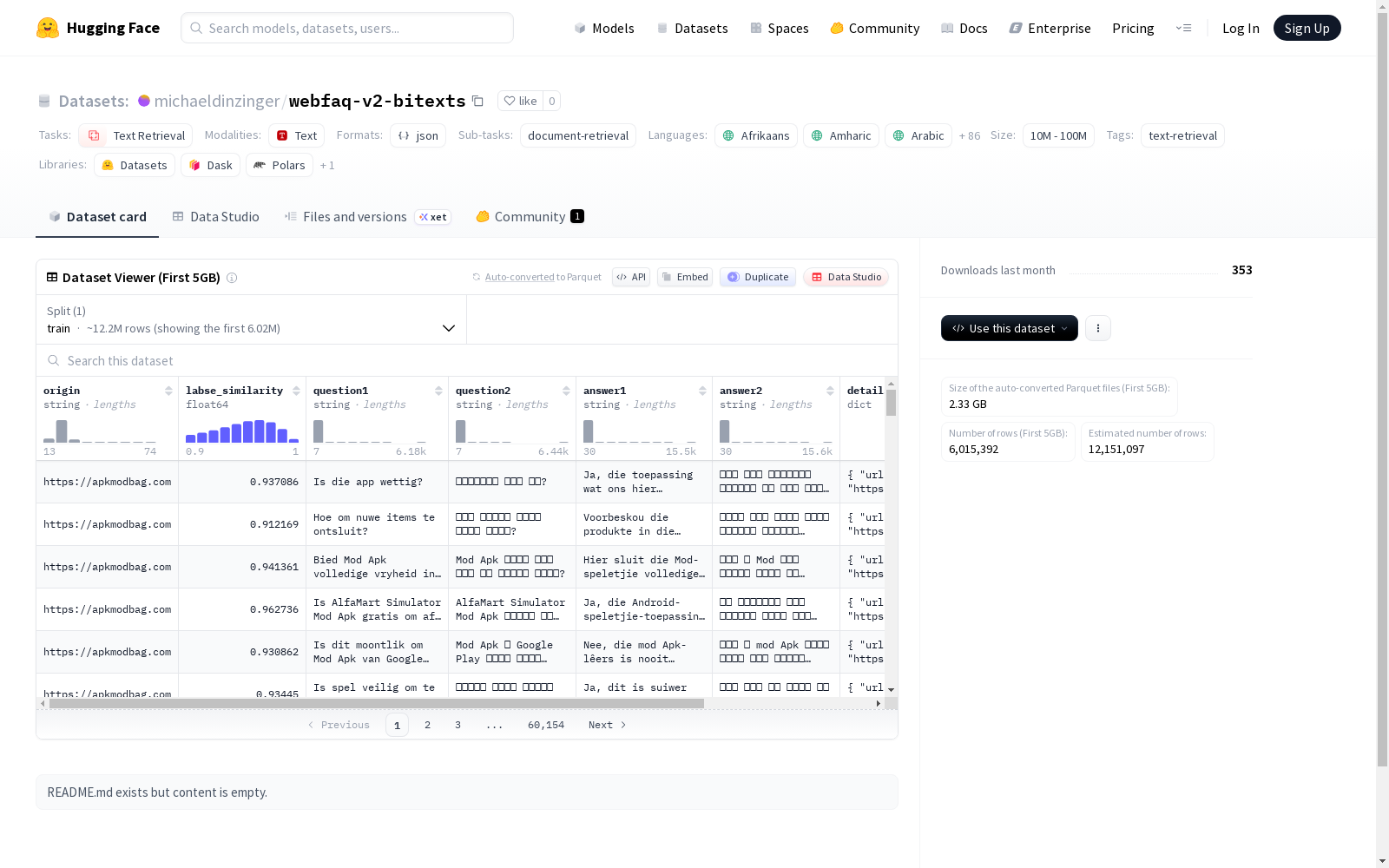Open Enterprise in the top navigation
Image resolution: width=1389 pixels, height=868 pixels.
point(1050,28)
